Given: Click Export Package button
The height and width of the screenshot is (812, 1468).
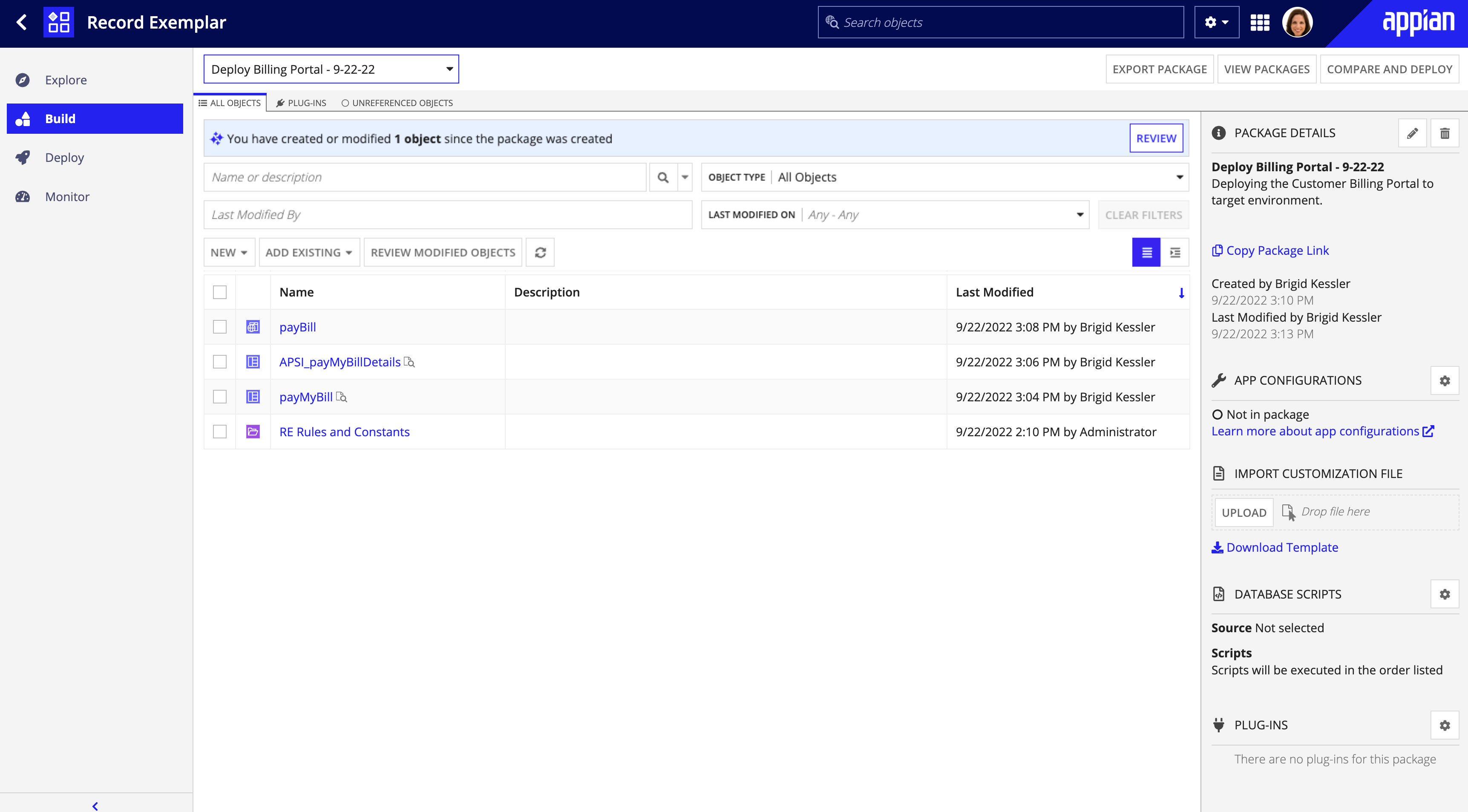Looking at the screenshot, I should (x=1159, y=69).
